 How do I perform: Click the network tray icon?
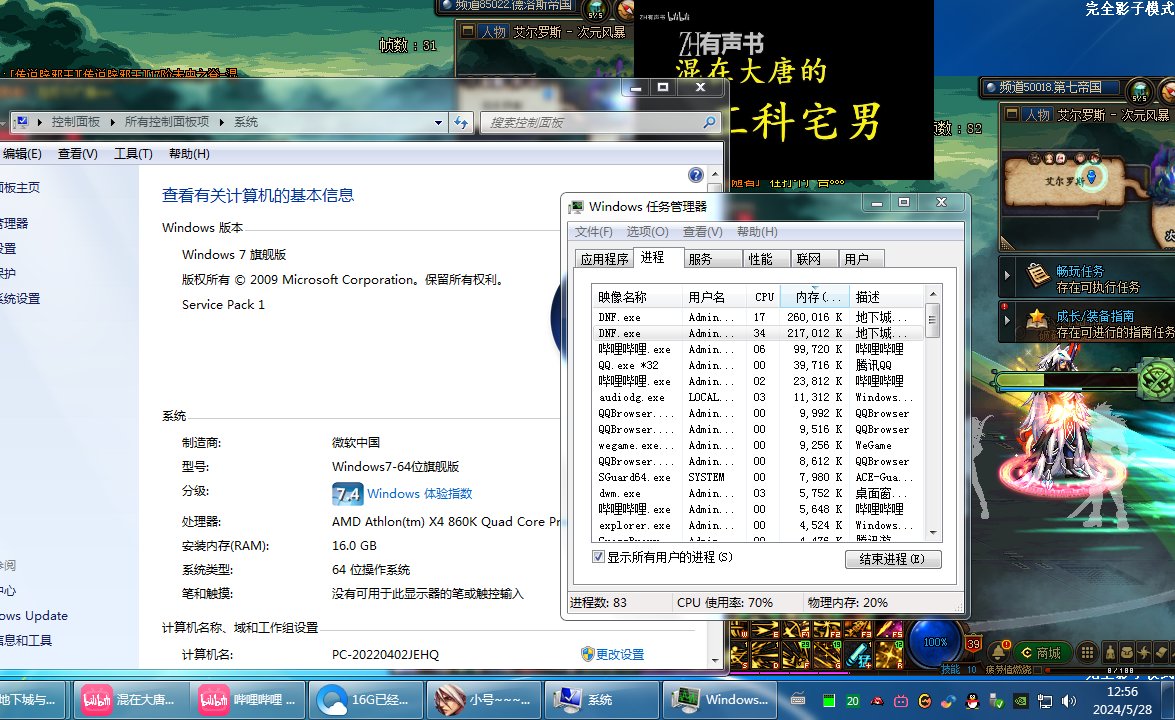(1045, 701)
